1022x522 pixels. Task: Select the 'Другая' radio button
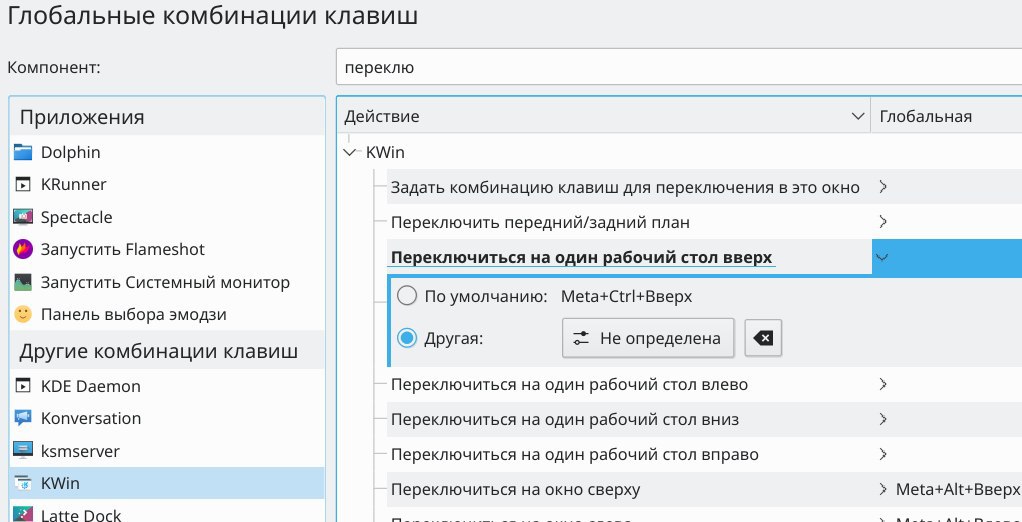pyautogui.click(x=407, y=338)
